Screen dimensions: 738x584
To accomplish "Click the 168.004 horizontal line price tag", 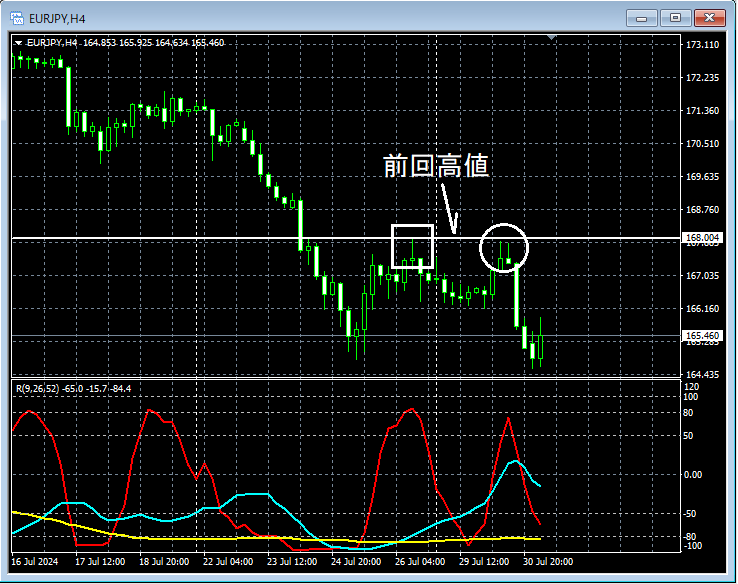I will [702, 238].
